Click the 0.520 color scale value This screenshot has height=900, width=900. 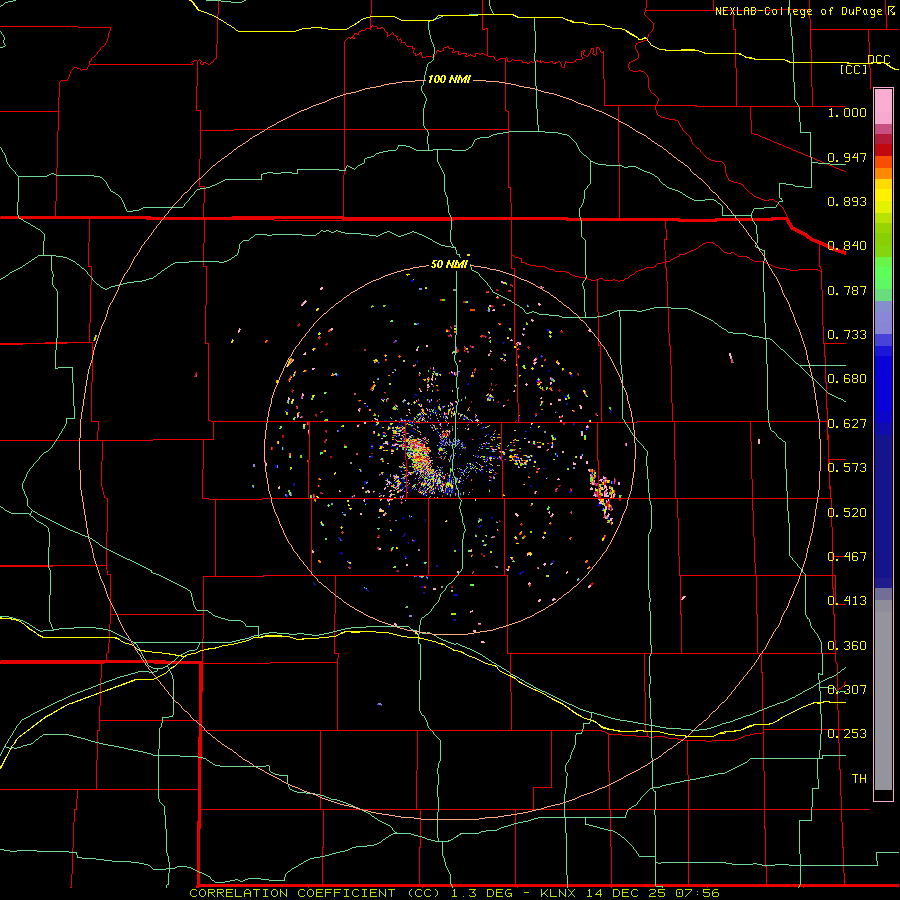847,513
